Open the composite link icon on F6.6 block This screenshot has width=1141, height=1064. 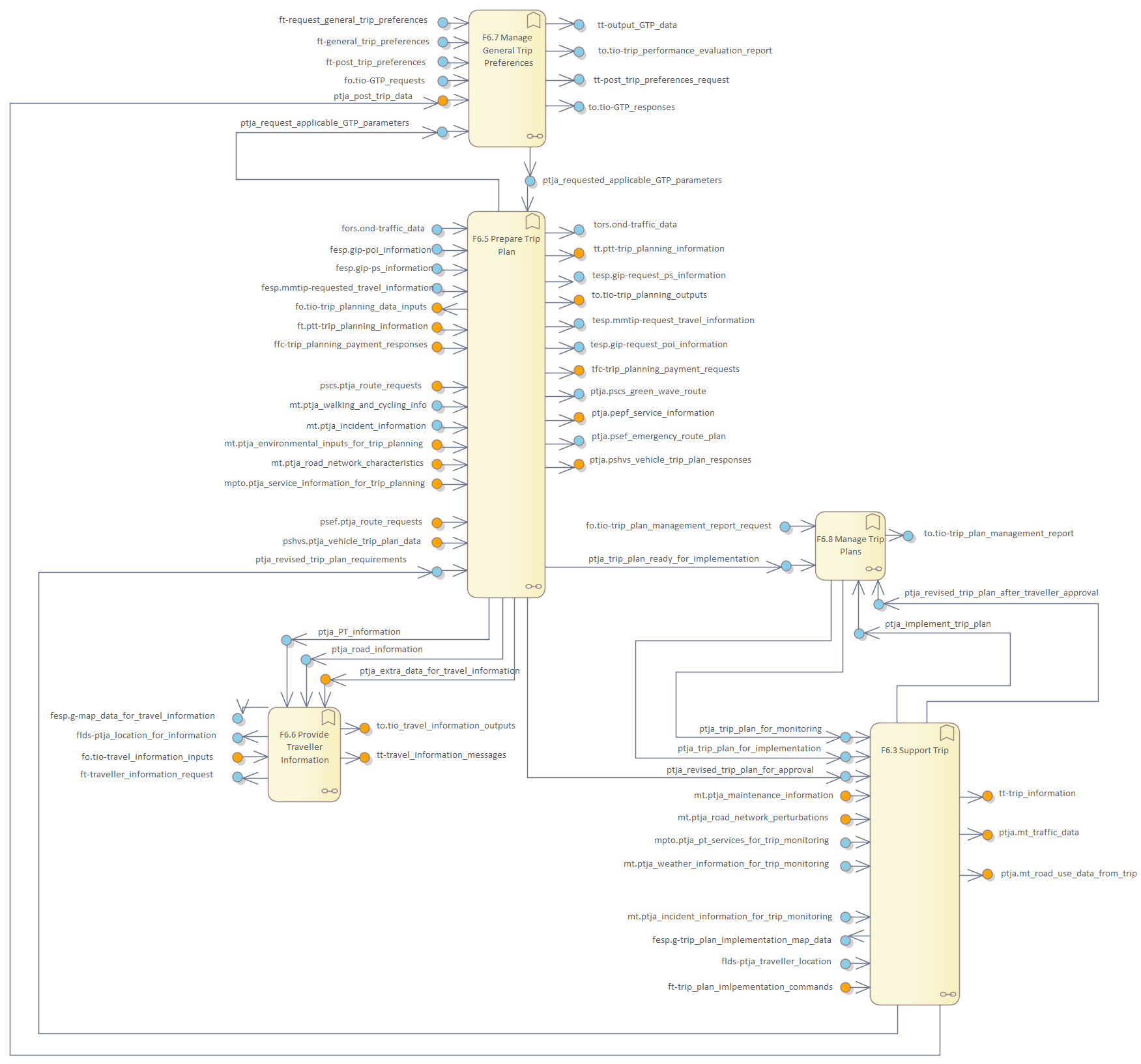pos(329,791)
